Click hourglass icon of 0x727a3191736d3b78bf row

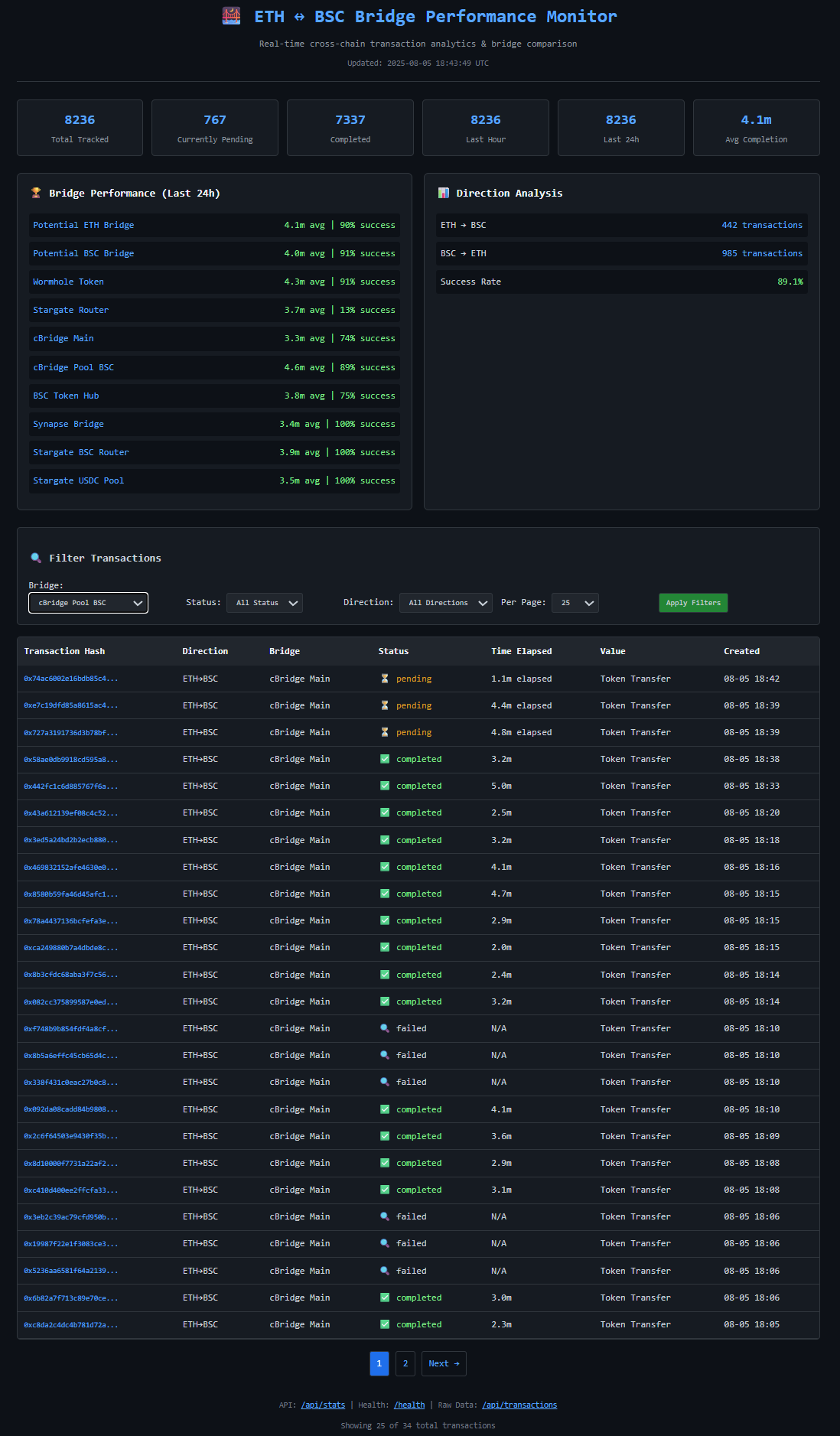(x=385, y=732)
